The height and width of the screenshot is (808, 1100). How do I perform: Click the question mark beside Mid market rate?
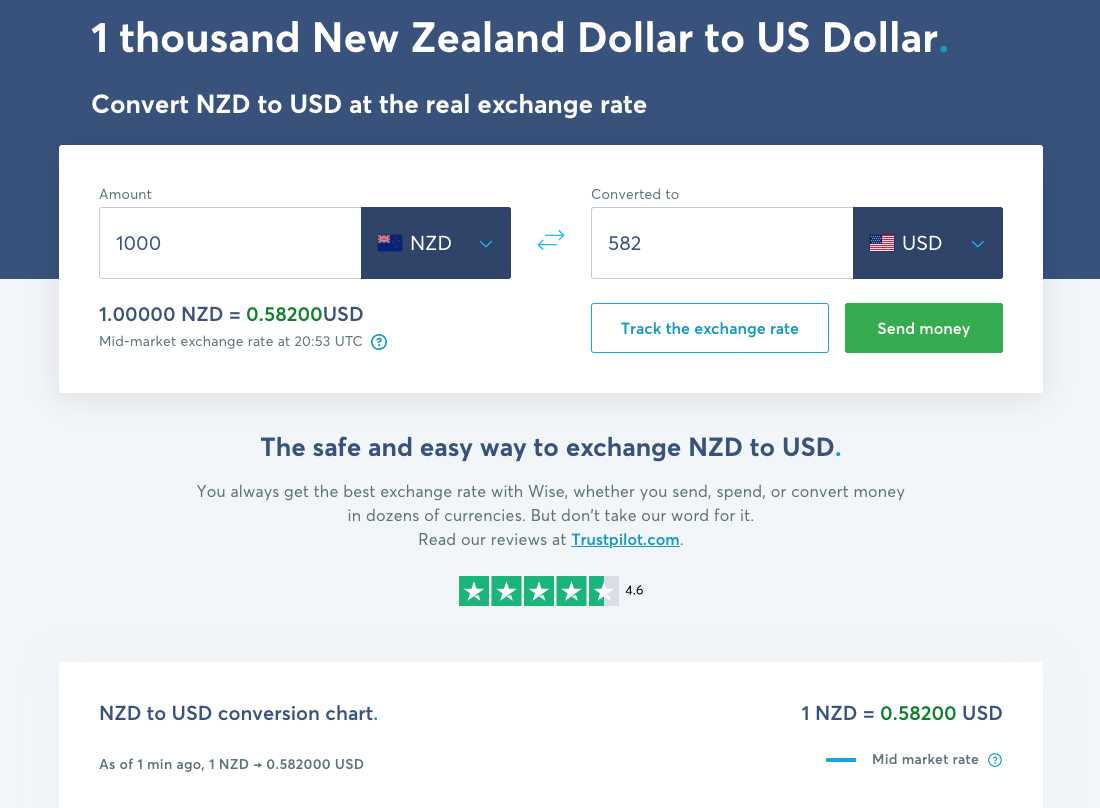point(995,760)
